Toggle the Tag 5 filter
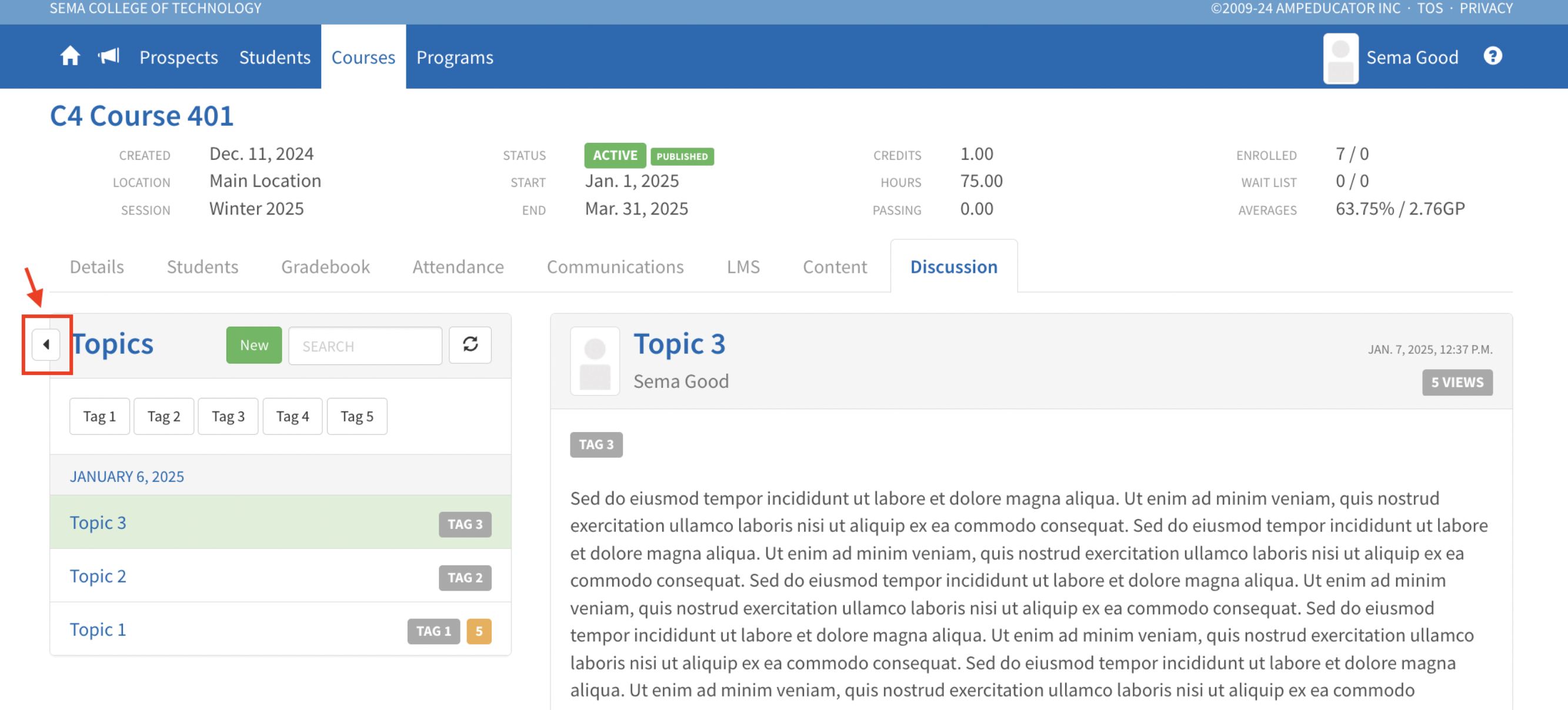 coord(356,417)
